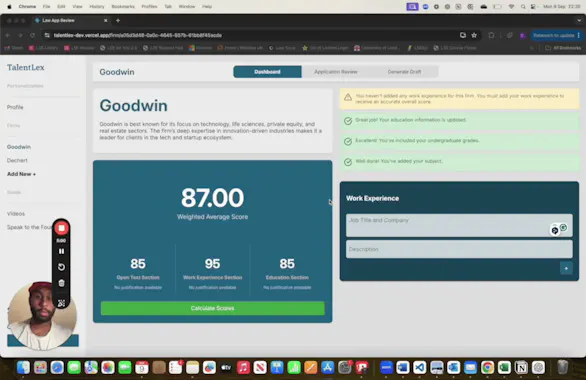
Task: Open Finder from the dock
Action: (23, 368)
